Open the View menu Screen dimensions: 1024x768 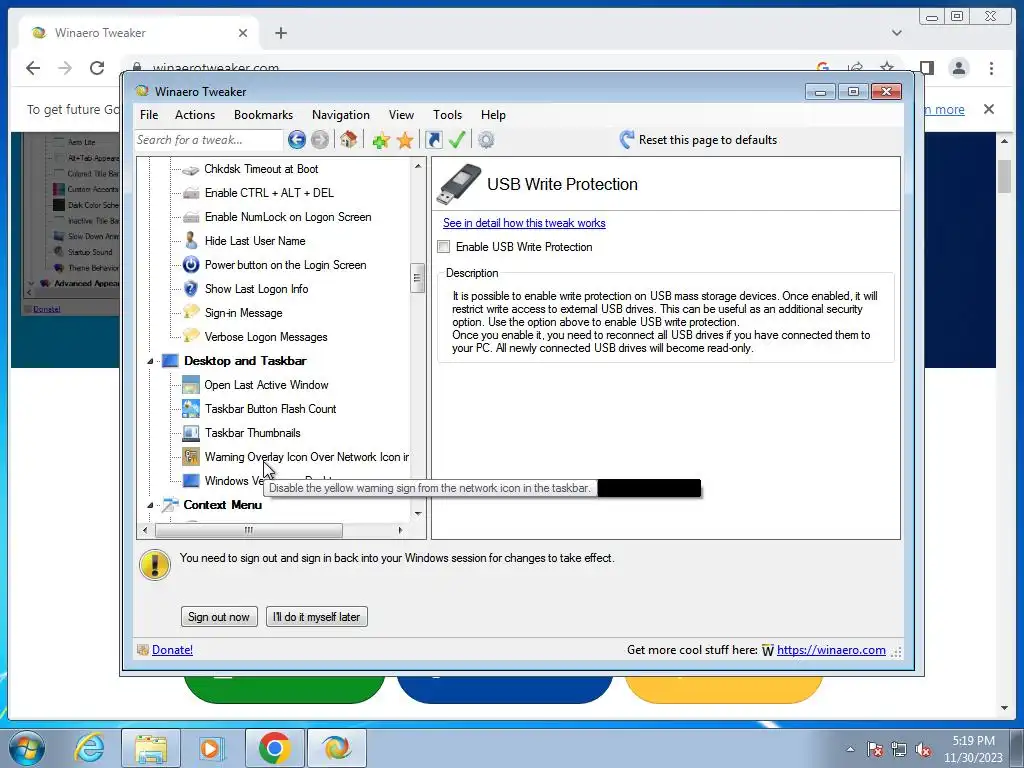pyautogui.click(x=401, y=115)
